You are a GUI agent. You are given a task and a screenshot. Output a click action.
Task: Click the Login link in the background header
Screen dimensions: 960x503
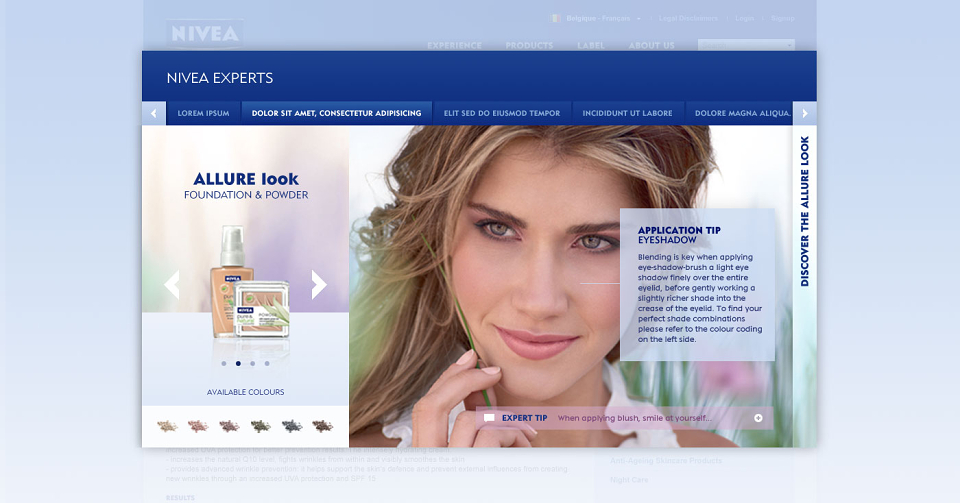pos(744,18)
